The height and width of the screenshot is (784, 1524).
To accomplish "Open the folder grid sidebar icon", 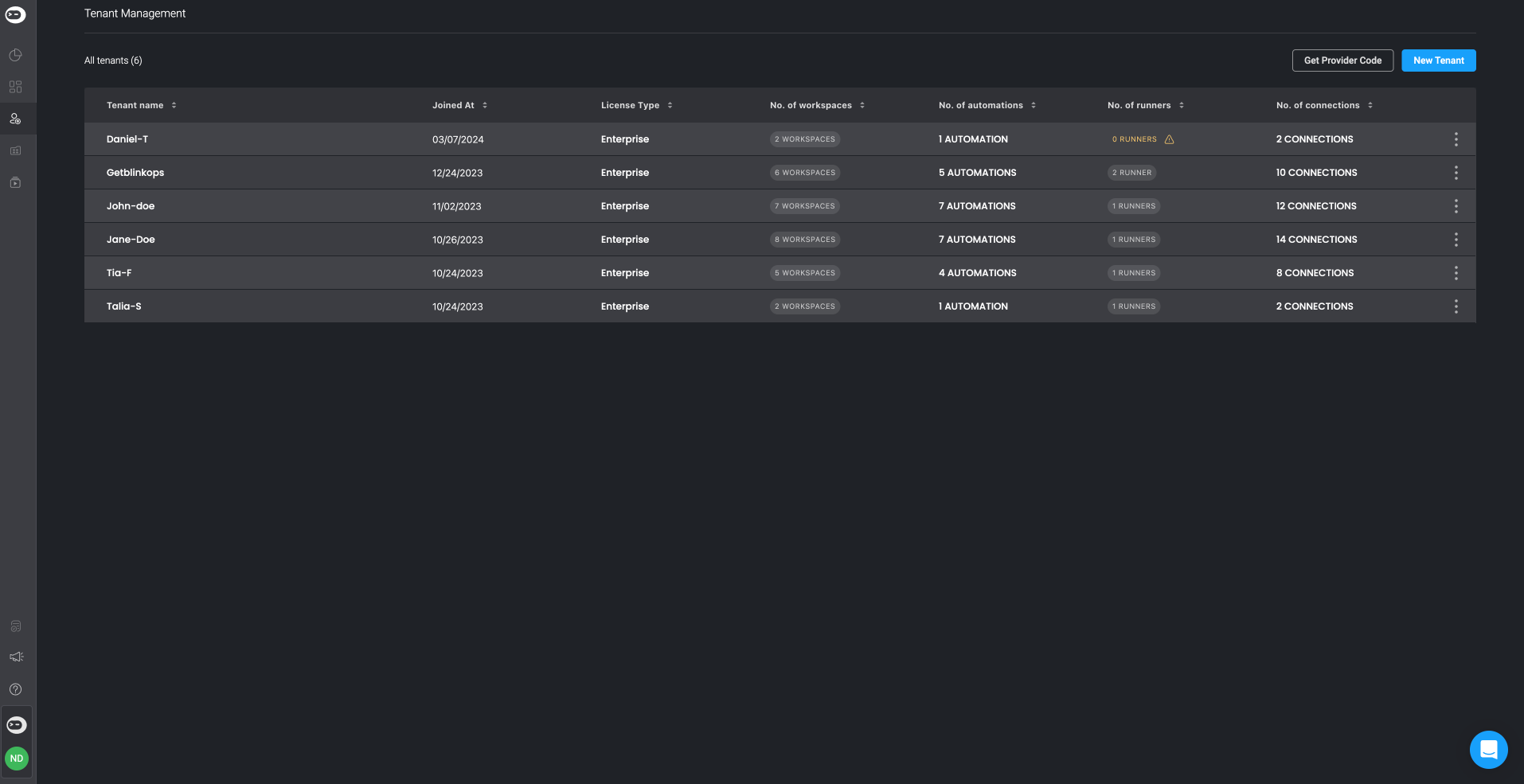I will (15, 150).
